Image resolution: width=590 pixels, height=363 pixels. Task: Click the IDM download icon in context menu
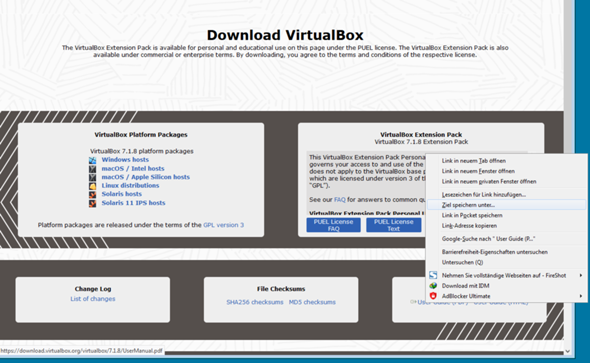[x=433, y=286]
